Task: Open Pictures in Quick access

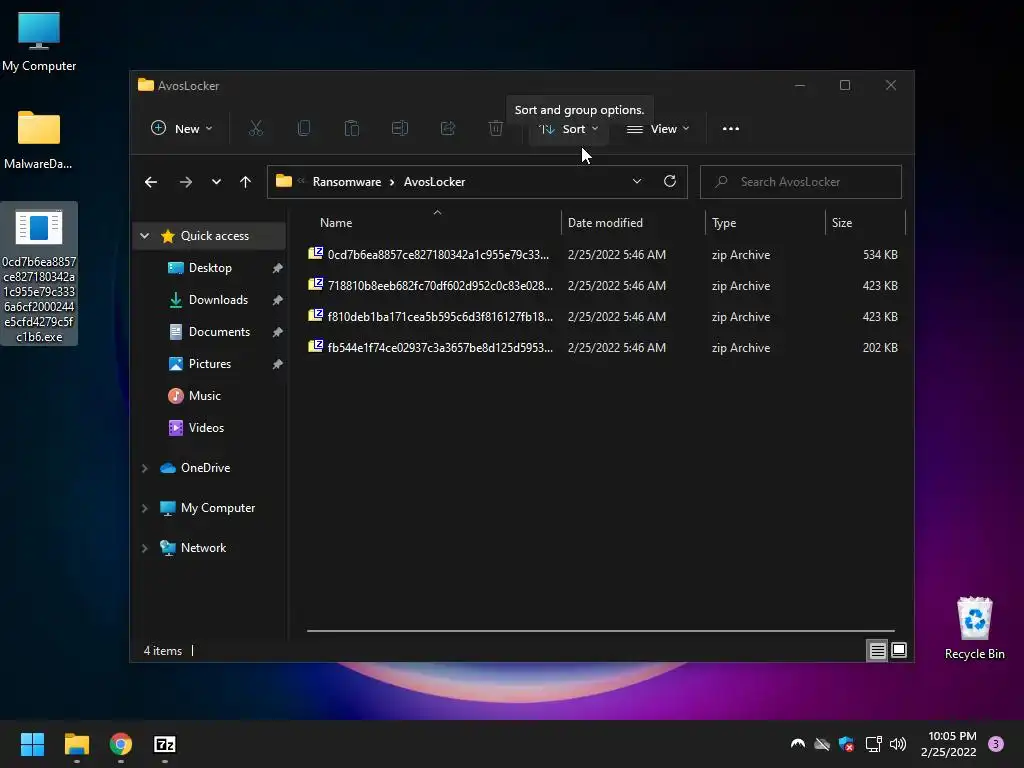Action: point(210,364)
